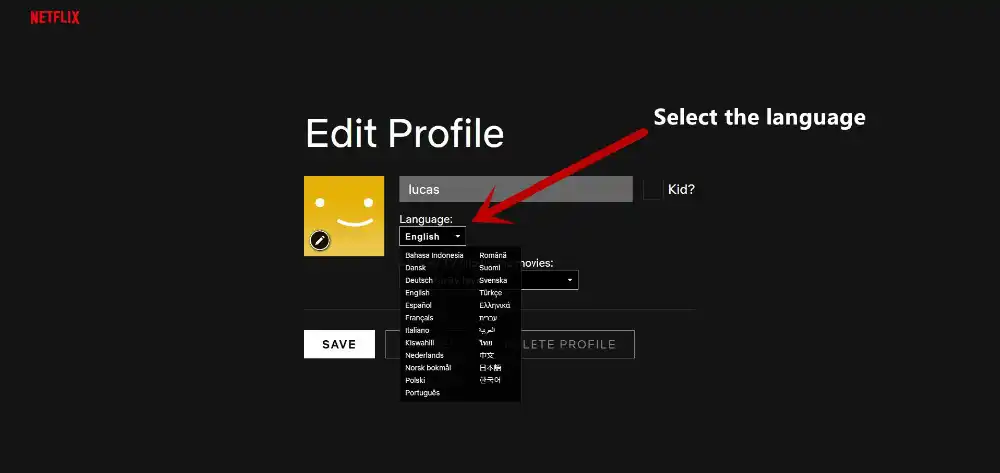The image size is (1000, 473).
Task: Choose Kiswahili from the language list
Action: click(x=420, y=342)
